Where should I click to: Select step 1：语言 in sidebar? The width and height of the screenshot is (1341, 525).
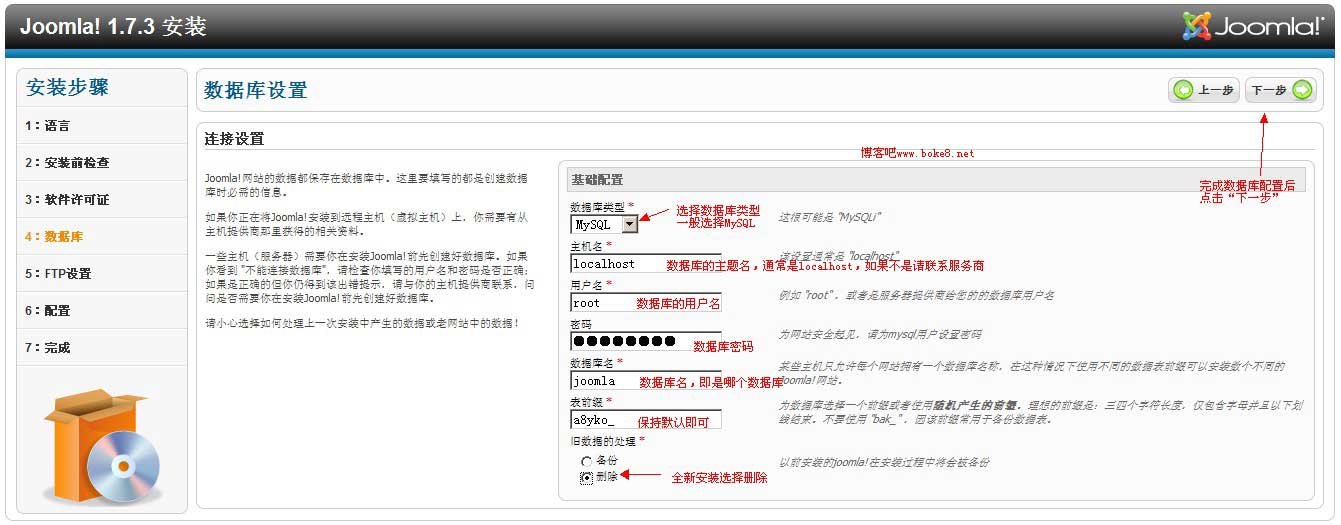pyautogui.click(x=102, y=125)
